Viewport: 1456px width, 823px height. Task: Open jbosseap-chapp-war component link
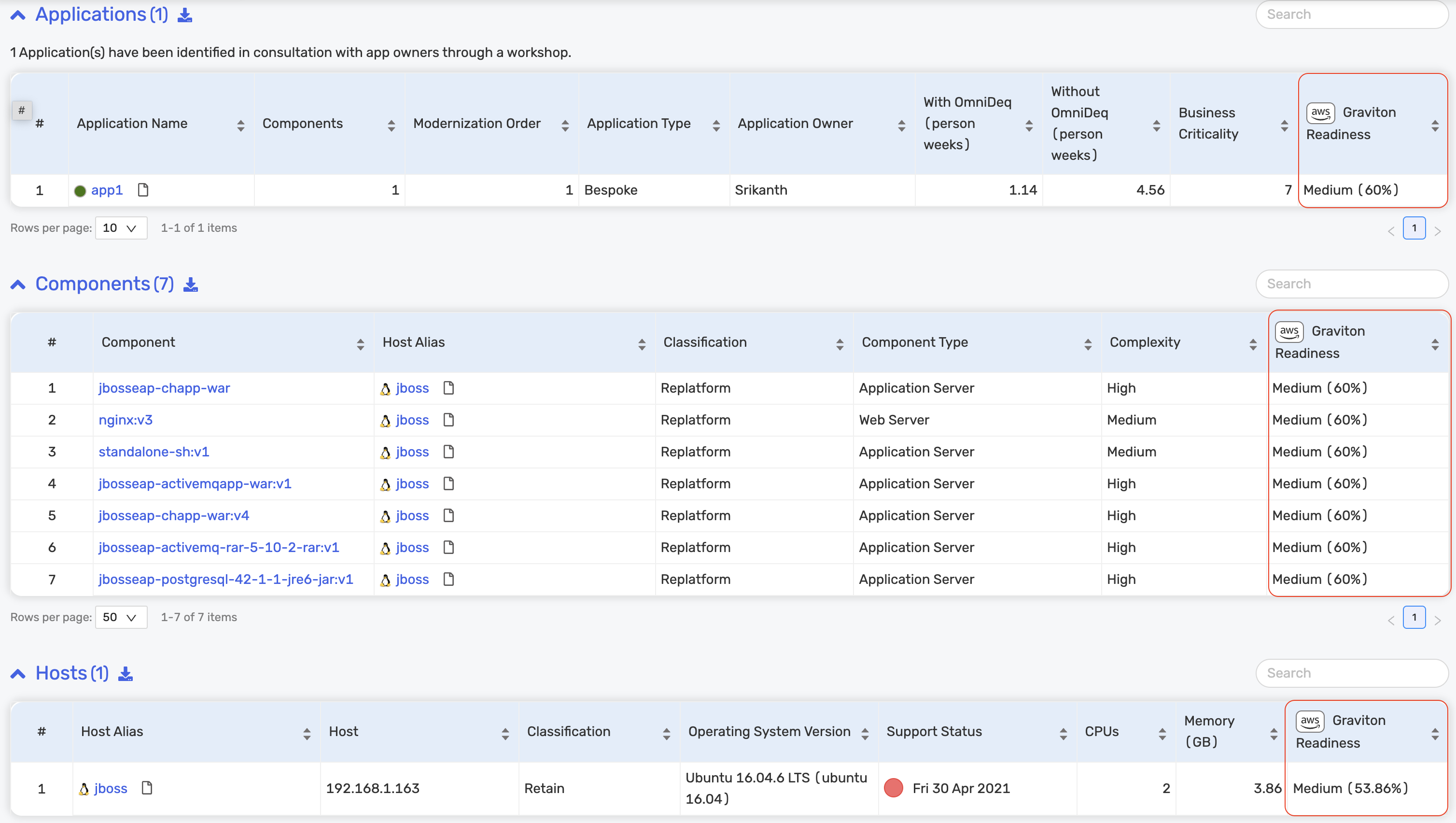164,388
